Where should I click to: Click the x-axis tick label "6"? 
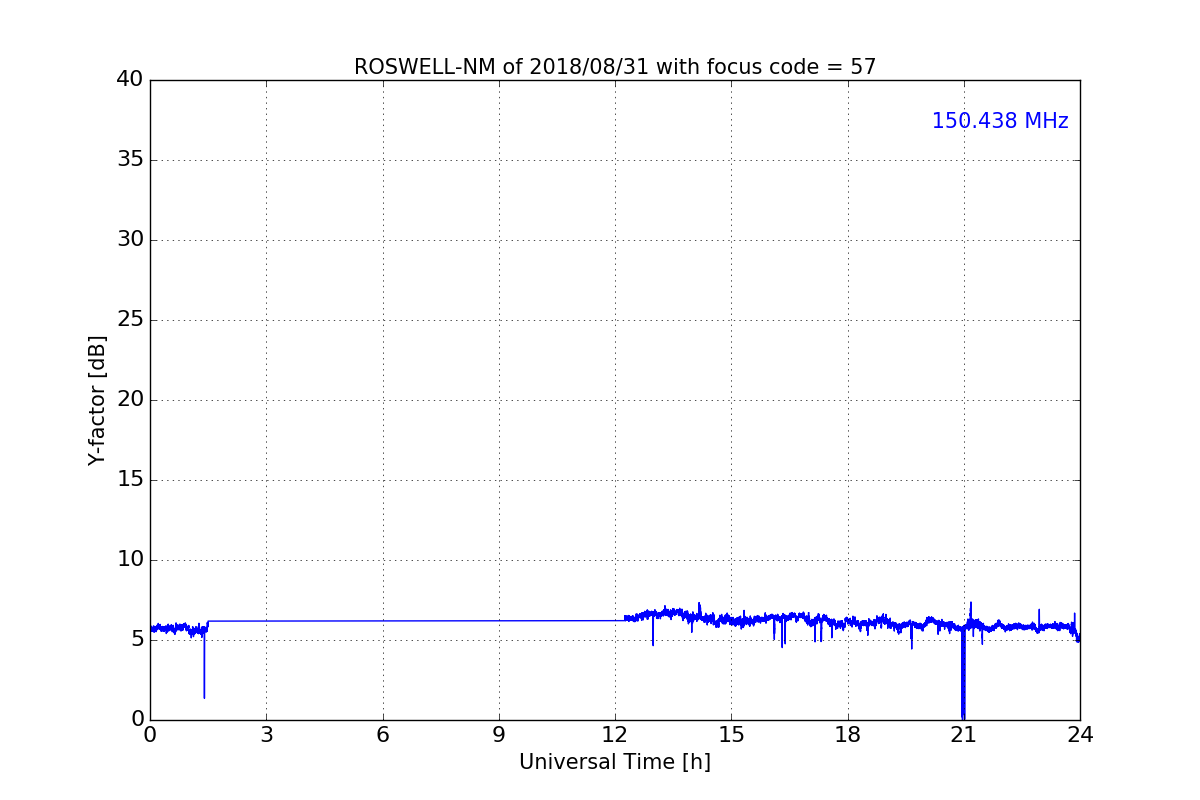[383, 735]
